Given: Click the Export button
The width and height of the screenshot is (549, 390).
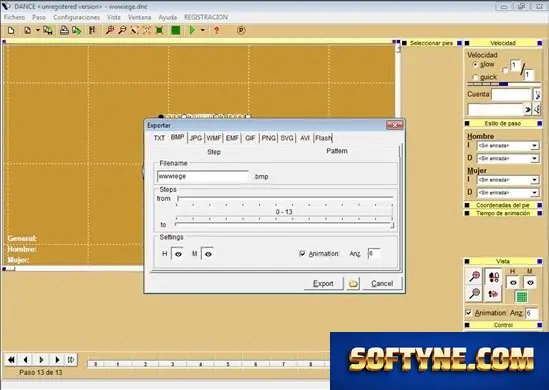Looking at the screenshot, I should pos(323,283).
